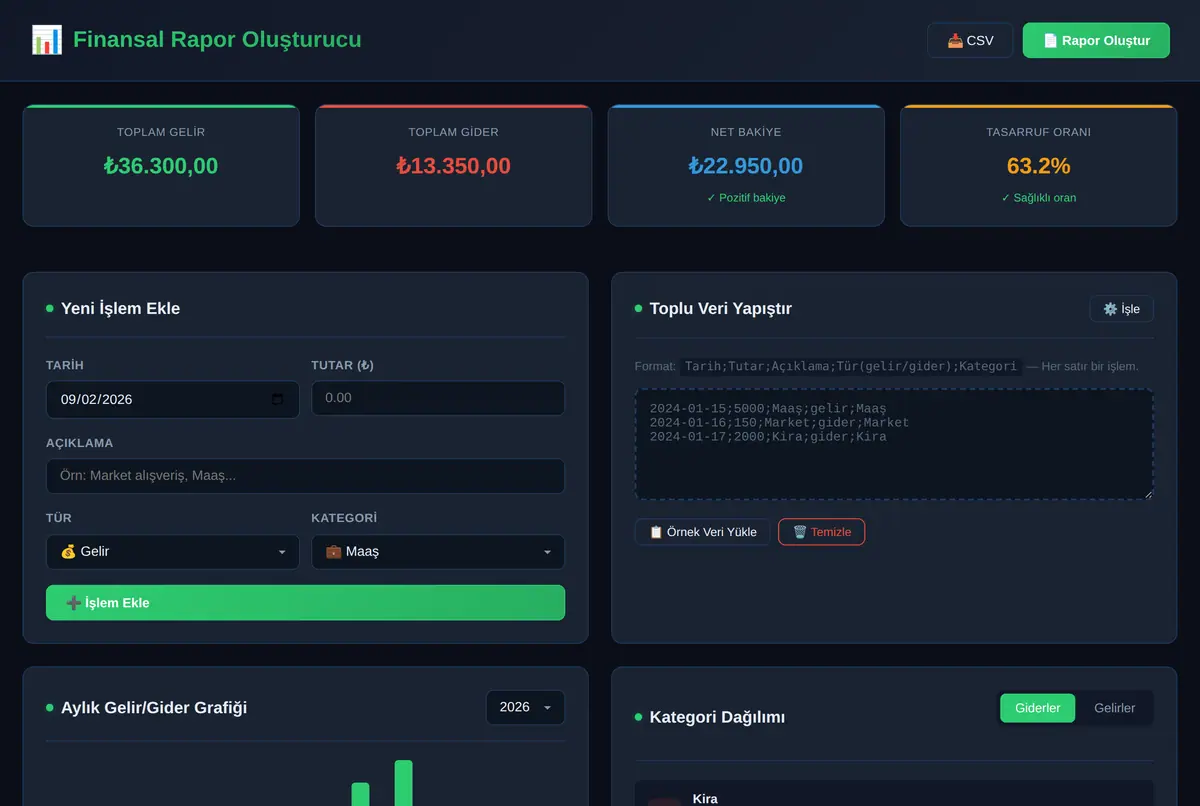
Task: Submit with the İşlem Ekle button
Action: pyautogui.click(x=305, y=603)
